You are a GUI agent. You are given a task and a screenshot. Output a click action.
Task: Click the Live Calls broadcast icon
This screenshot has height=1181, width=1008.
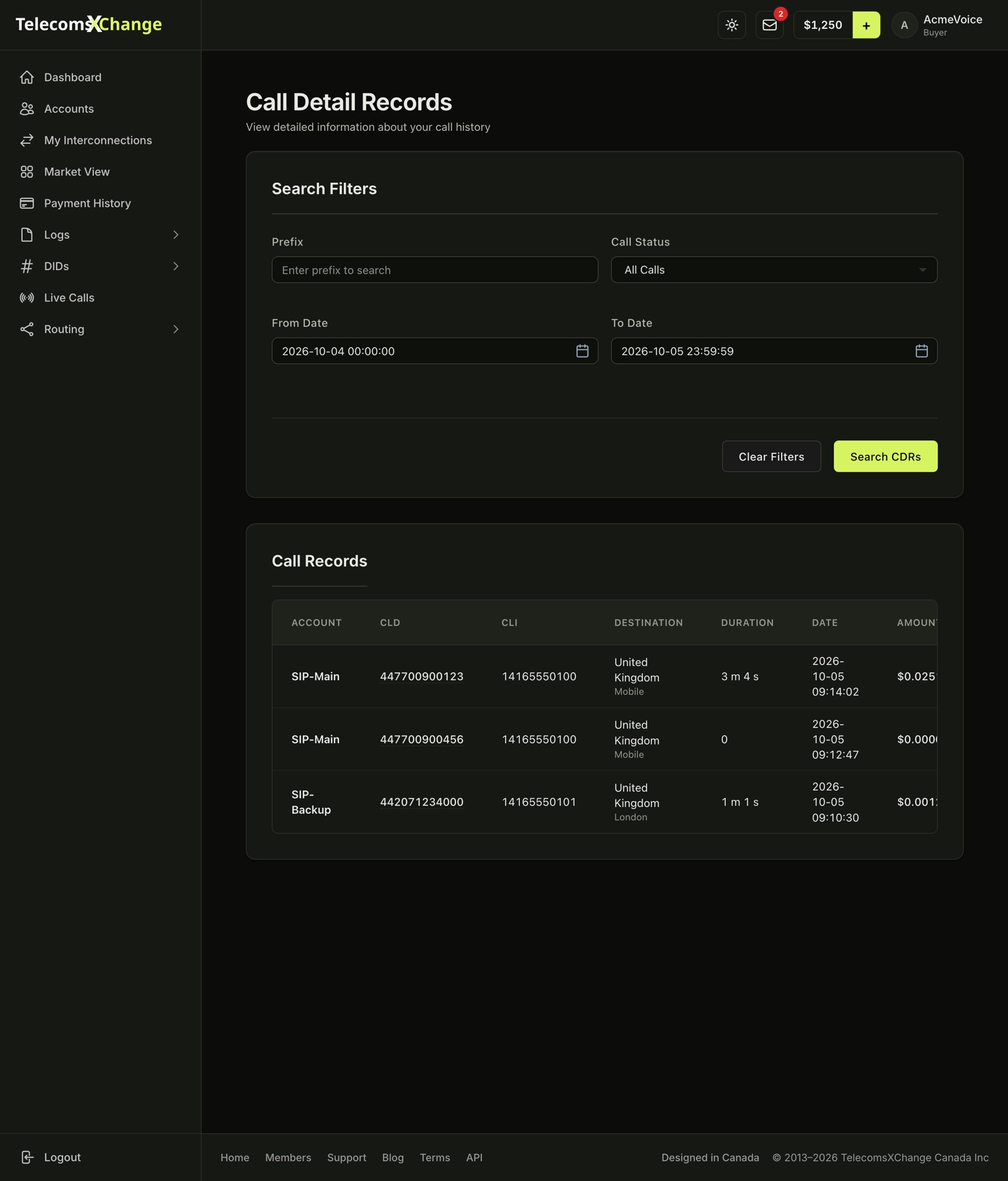(x=26, y=298)
